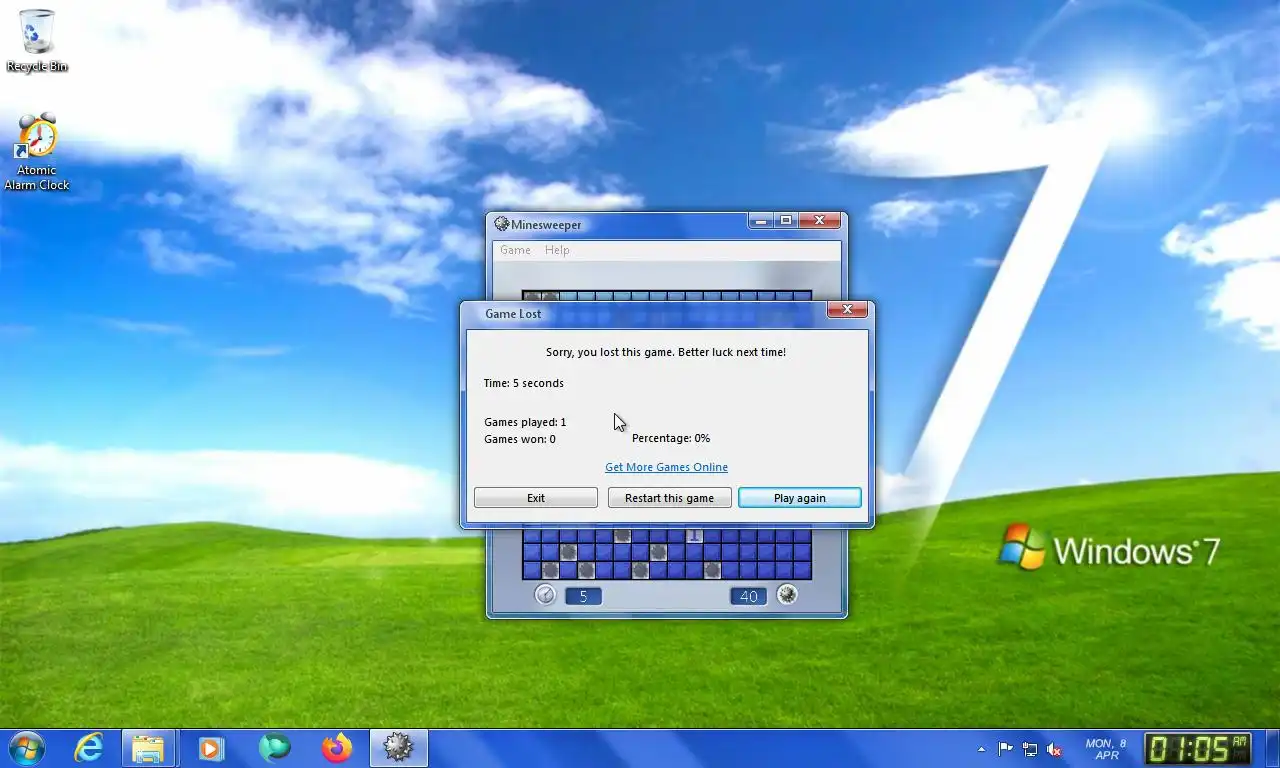This screenshot has height=768, width=1280.
Task: Show hidden tray icons arrow
Action: click(x=982, y=748)
